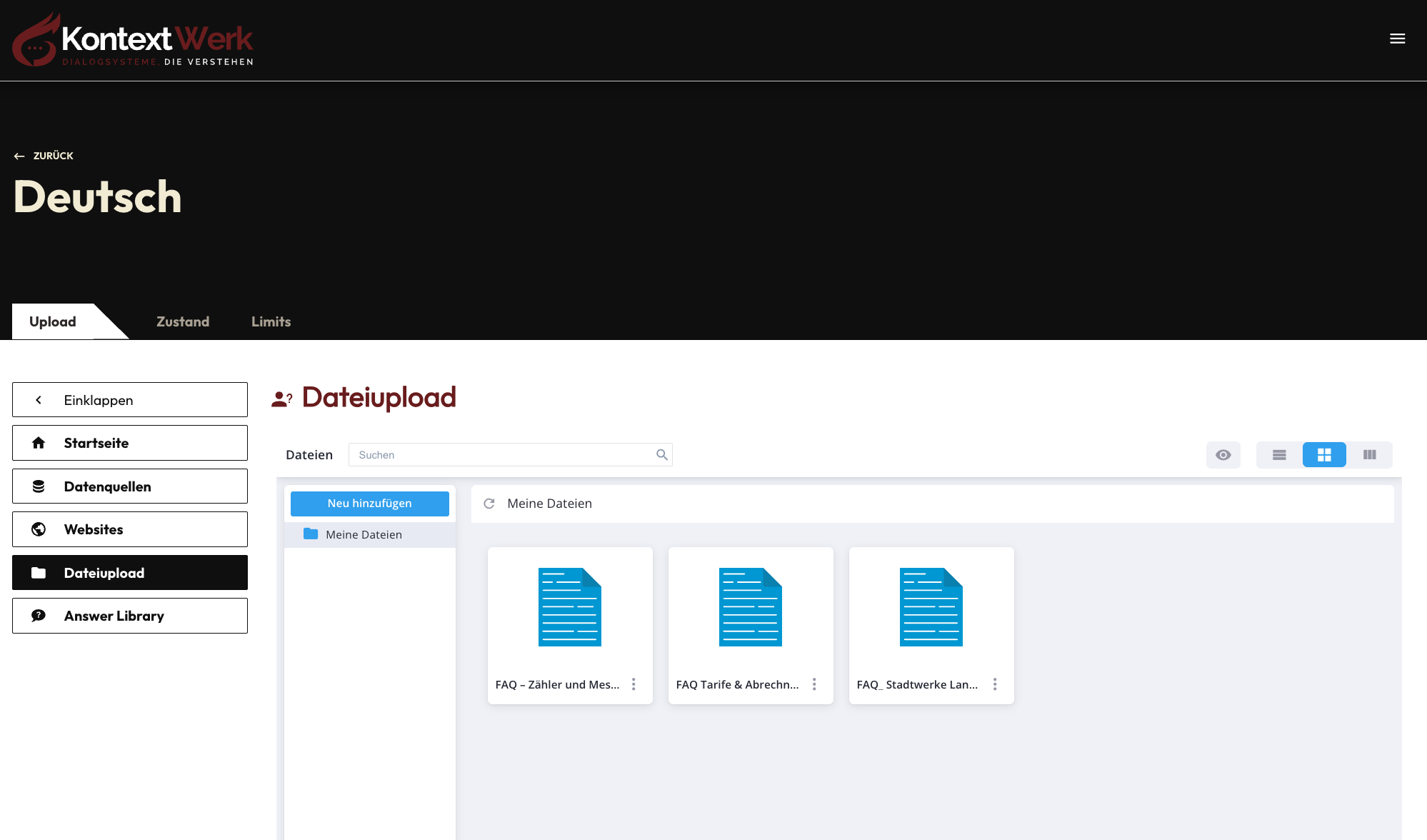Screen dimensions: 1427x840
Task: Open the kebab menu on FAQ Stadtwerke file
Action: pos(995,684)
